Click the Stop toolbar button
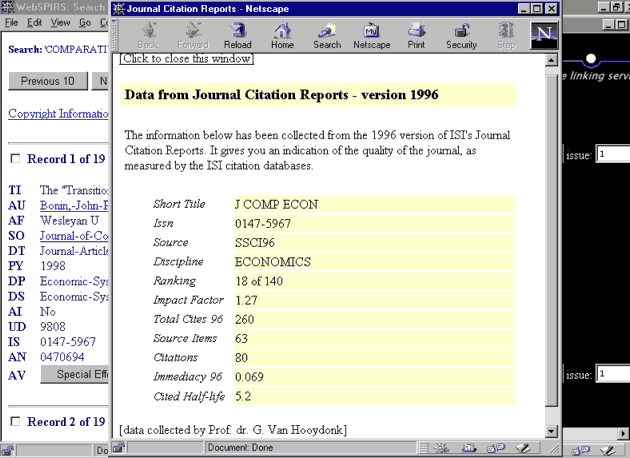 click(506, 35)
